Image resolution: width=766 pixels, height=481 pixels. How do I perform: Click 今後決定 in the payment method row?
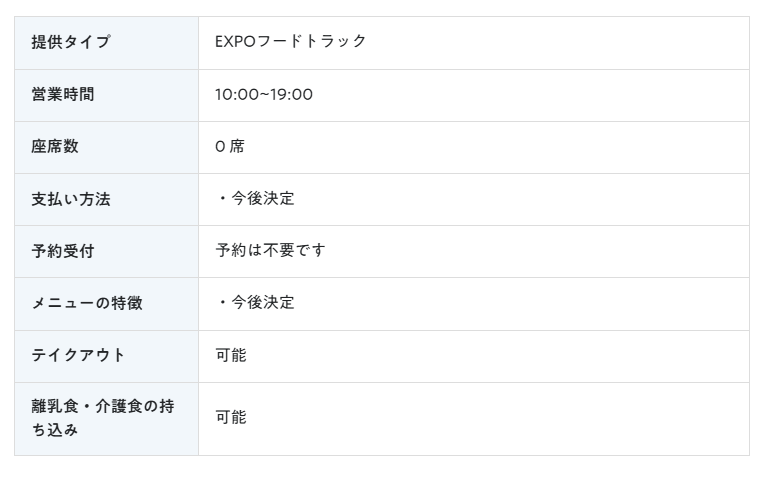(263, 198)
